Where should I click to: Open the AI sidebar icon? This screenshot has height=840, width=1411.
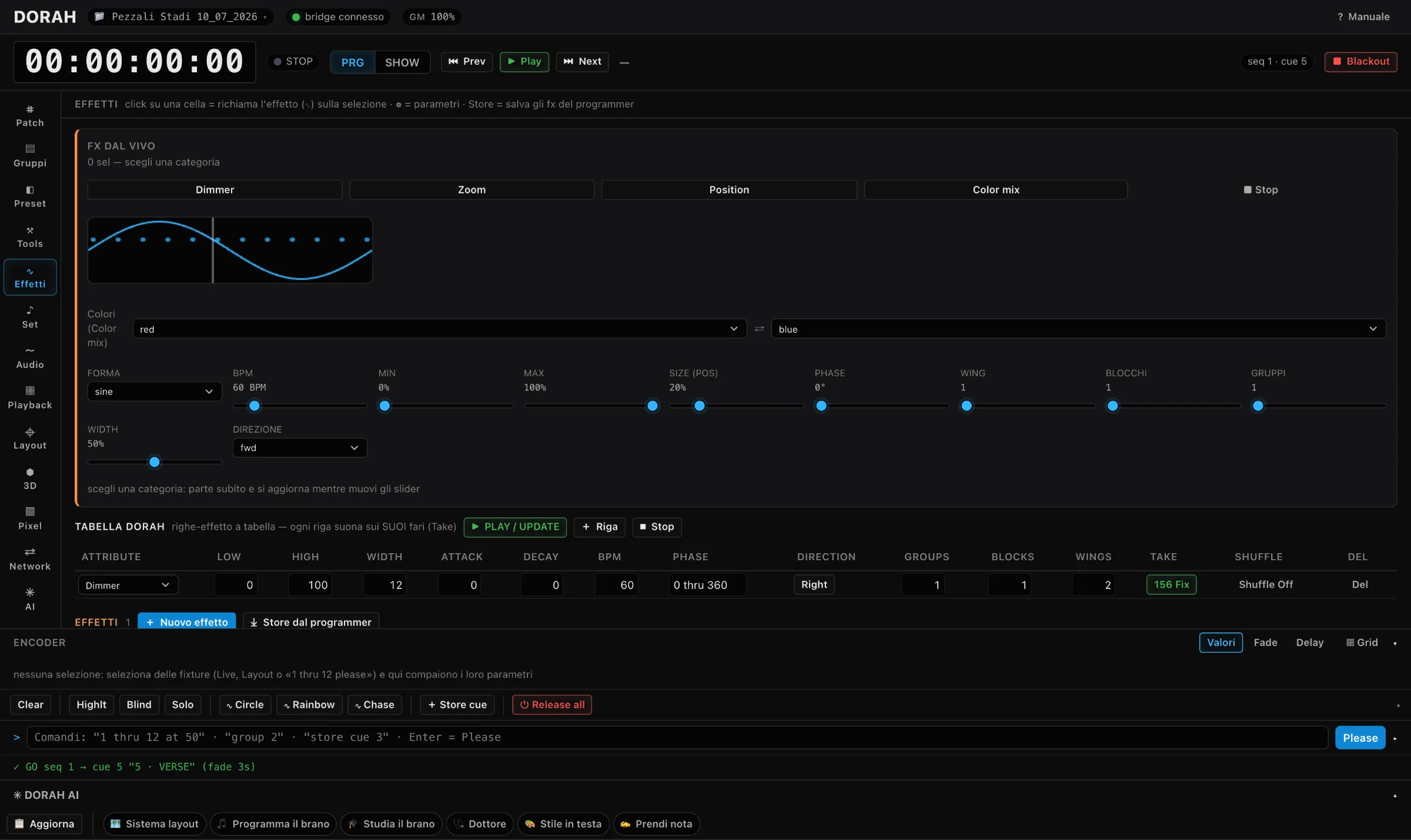click(30, 600)
